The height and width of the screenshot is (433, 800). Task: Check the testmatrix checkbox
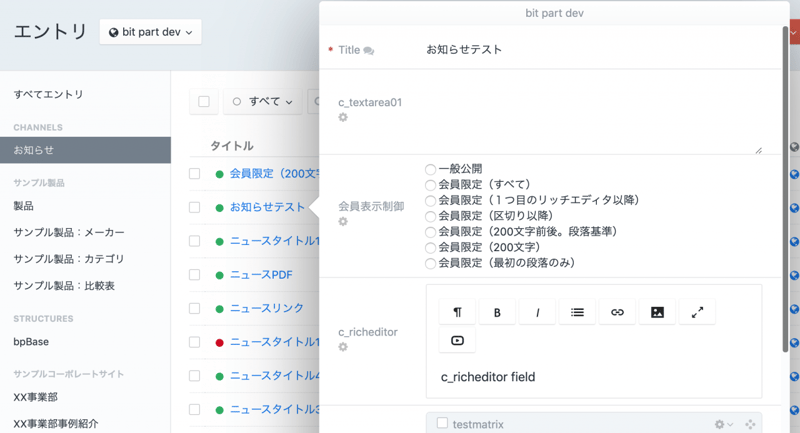442,424
